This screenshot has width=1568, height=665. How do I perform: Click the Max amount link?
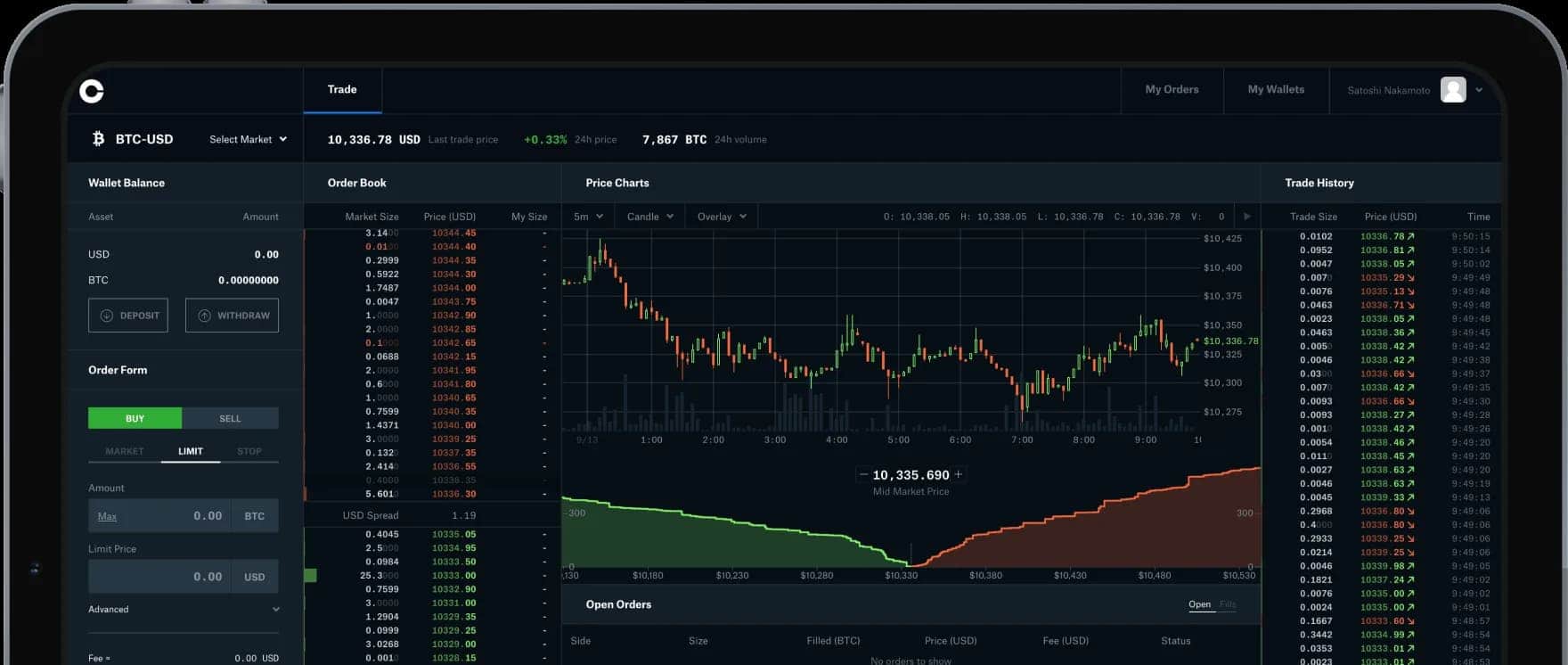(x=107, y=516)
